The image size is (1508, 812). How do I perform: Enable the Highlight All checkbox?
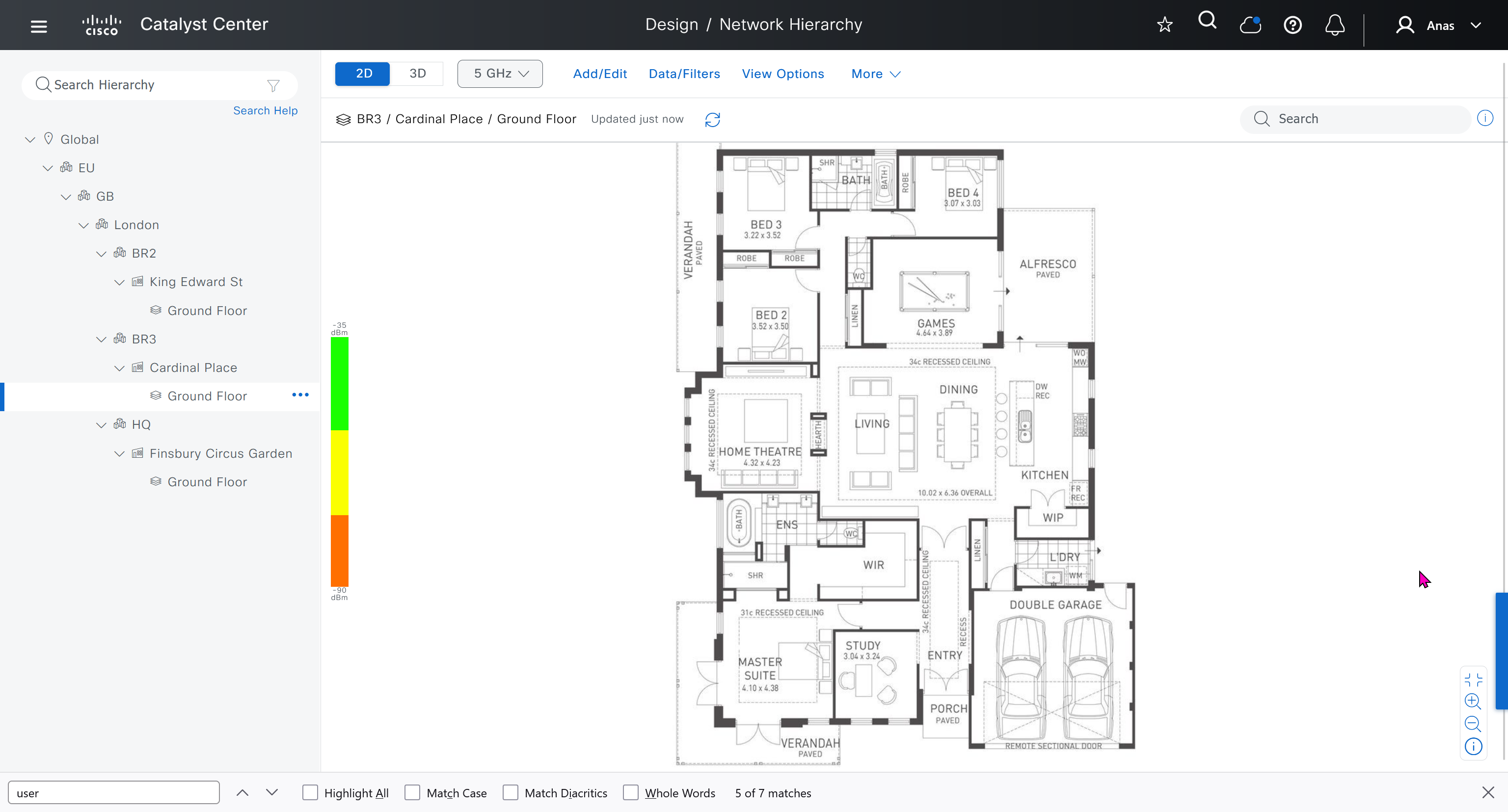pos(310,793)
